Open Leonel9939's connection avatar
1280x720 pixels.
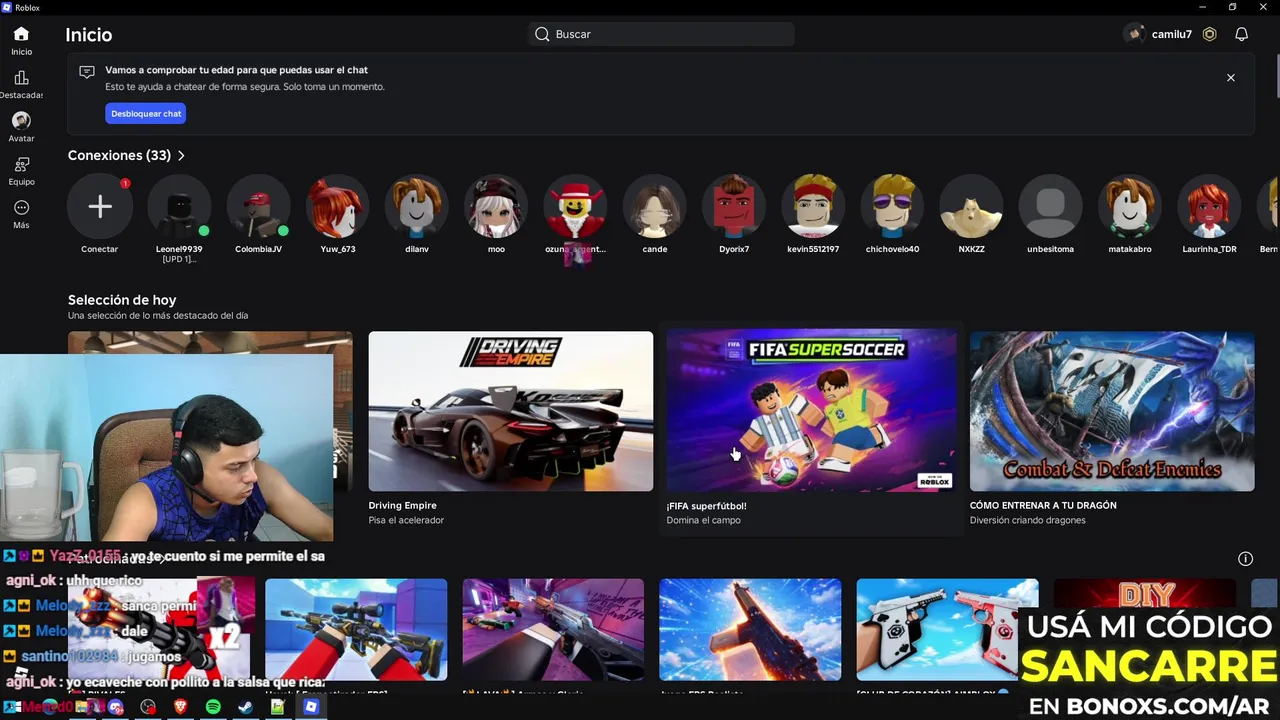(x=179, y=207)
